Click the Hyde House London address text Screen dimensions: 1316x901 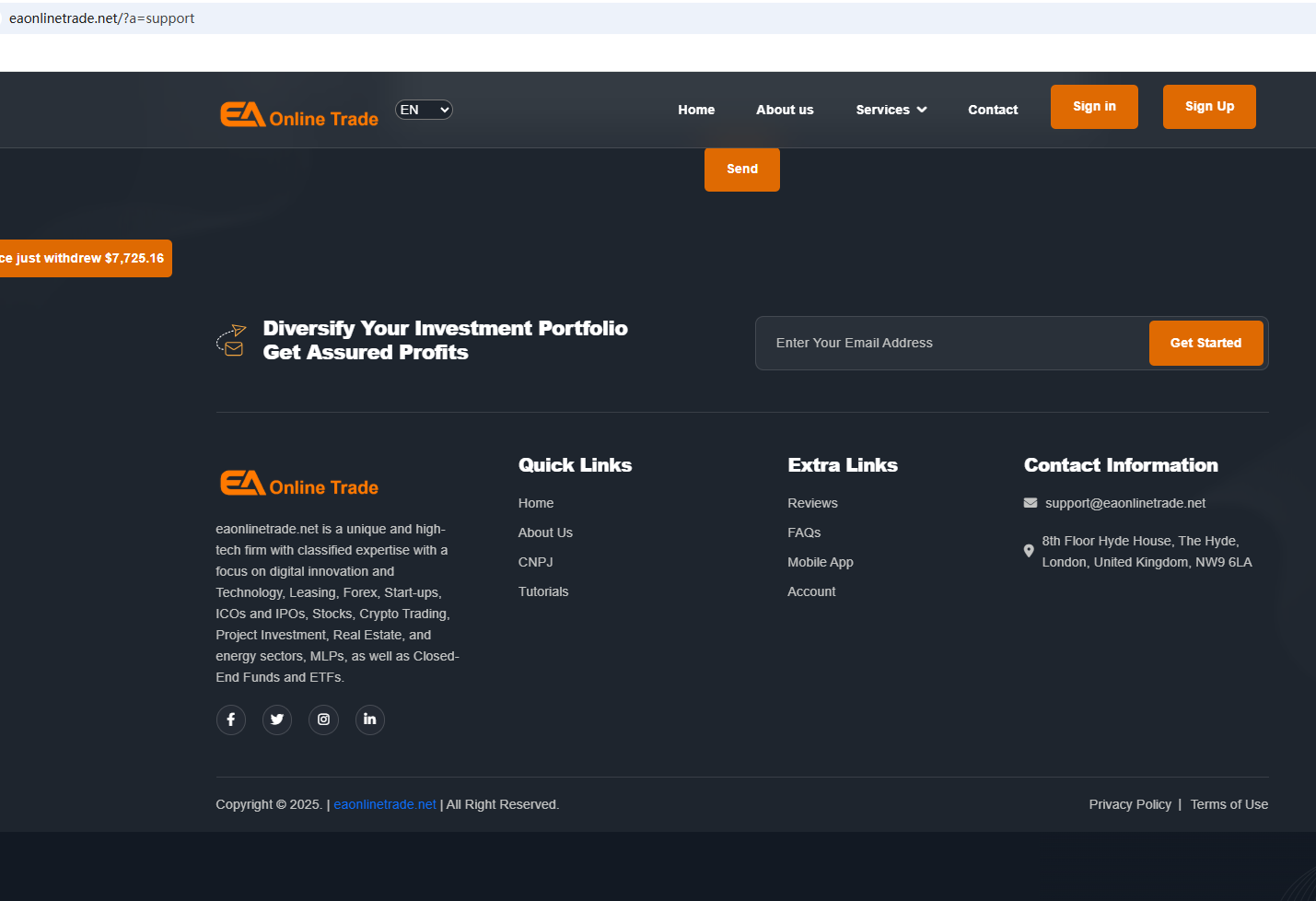(x=1147, y=551)
